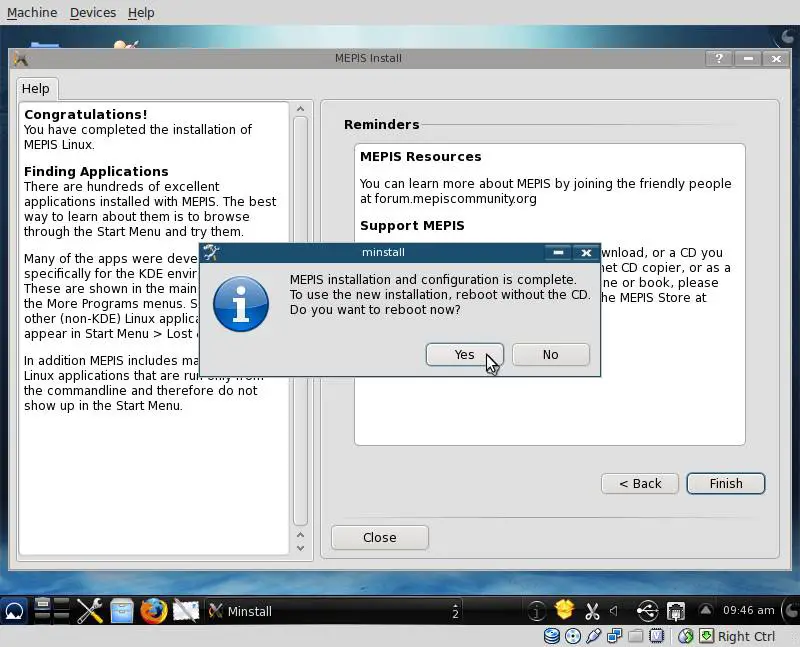This screenshot has width=800, height=647.
Task: Click the taskbar row indicator showing 2
Action: coord(455,611)
